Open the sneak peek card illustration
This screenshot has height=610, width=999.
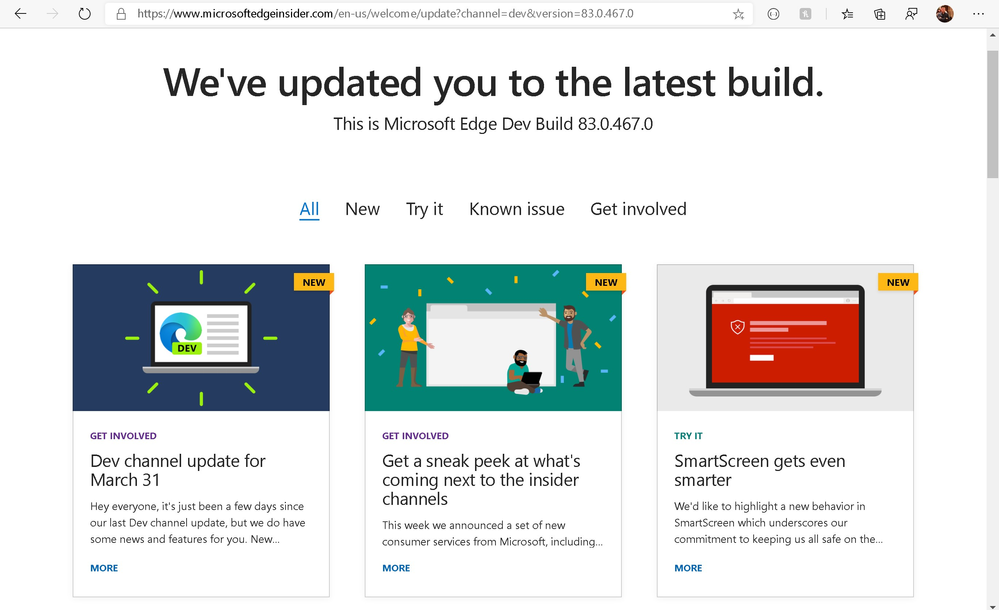493,338
